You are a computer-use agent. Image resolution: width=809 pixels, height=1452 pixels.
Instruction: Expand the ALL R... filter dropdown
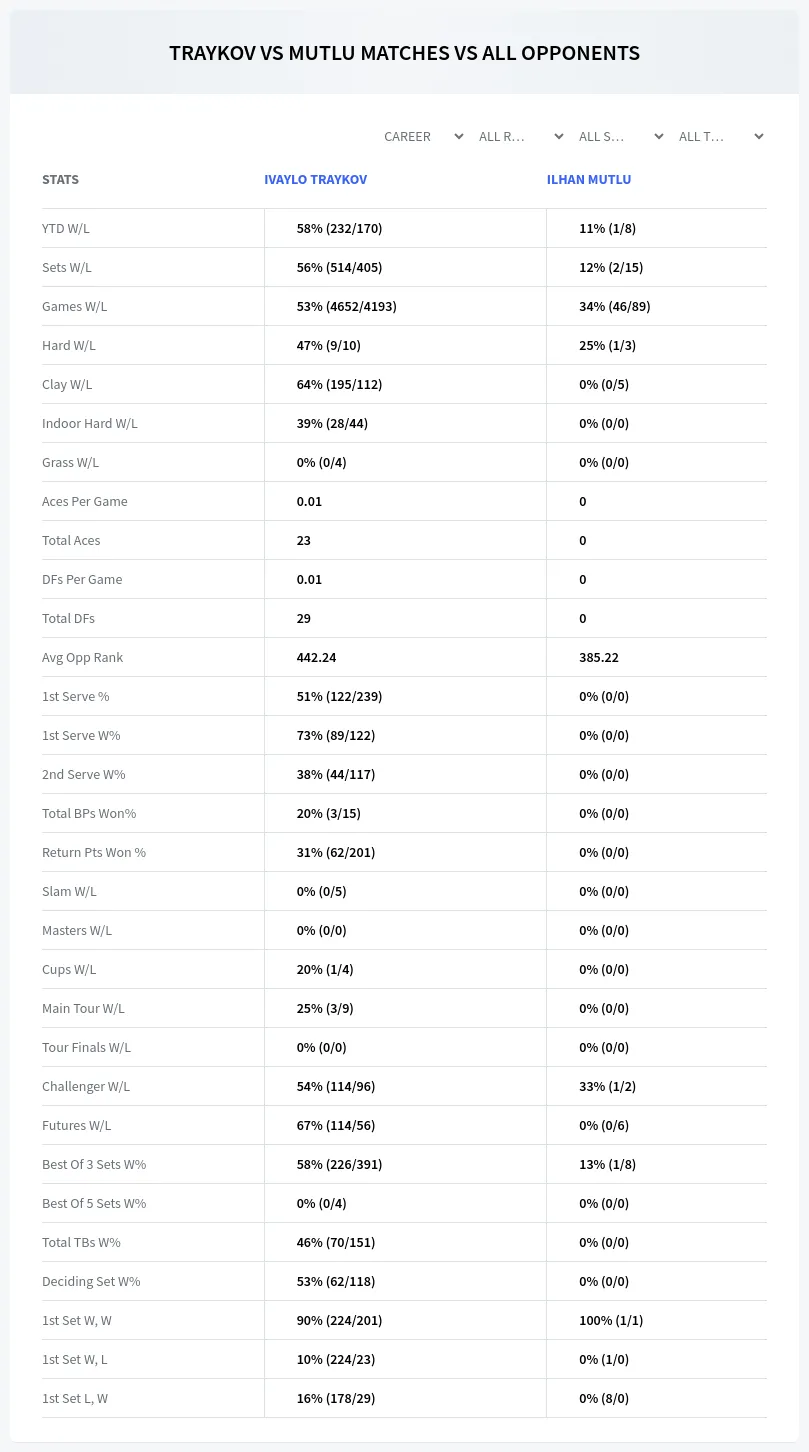tap(521, 136)
